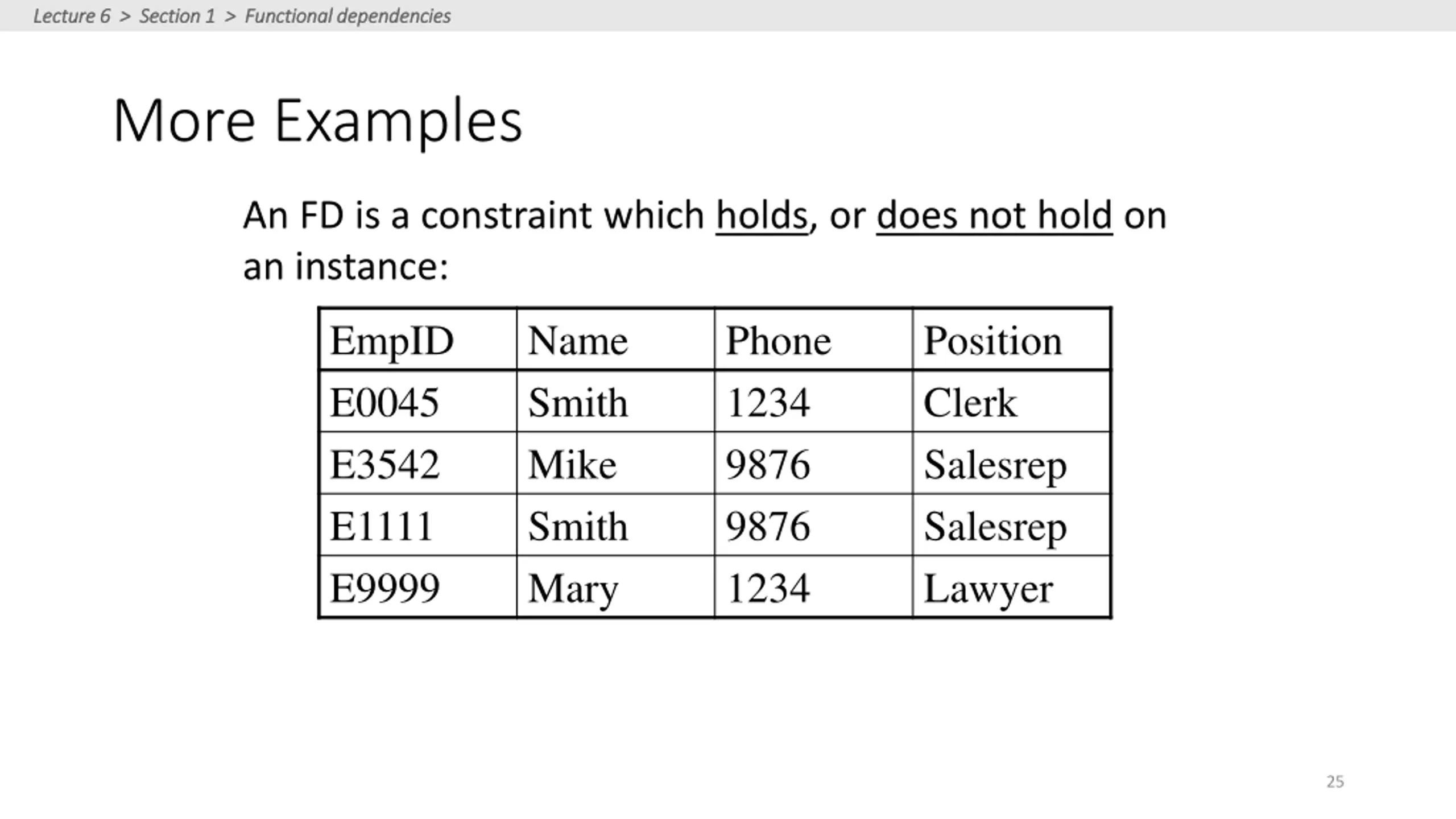Click the "Position" column header
The width and height of the screenshot is (1456, 819).
click(992, 341)
